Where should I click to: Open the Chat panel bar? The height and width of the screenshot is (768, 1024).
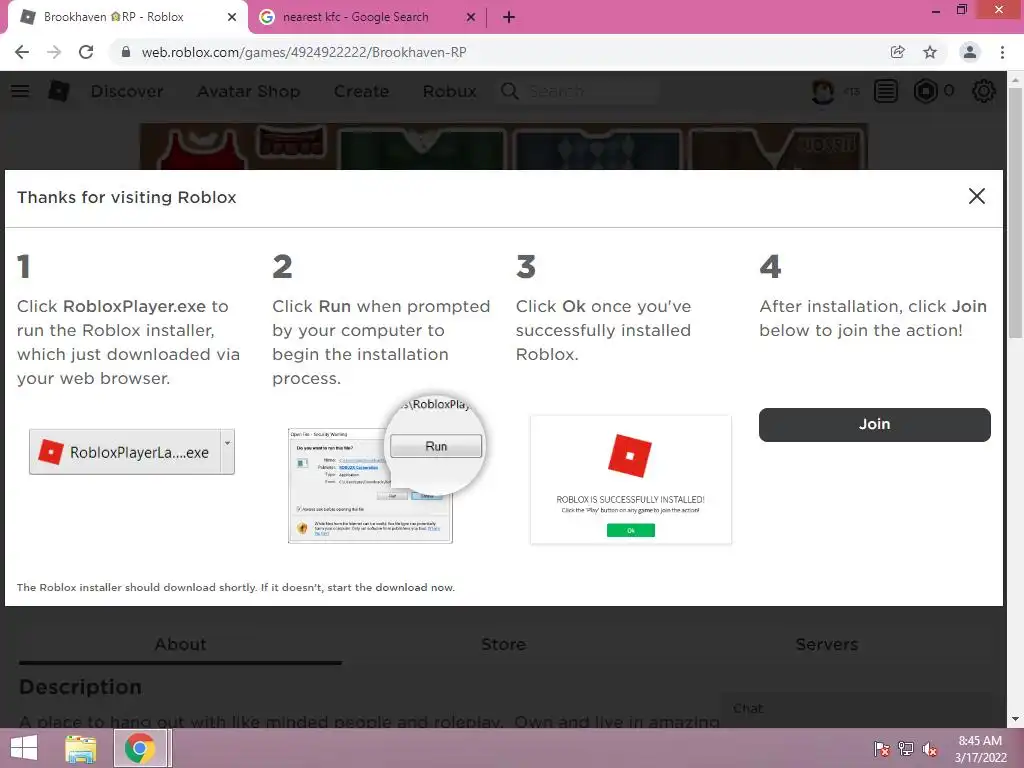pos(856,709)
